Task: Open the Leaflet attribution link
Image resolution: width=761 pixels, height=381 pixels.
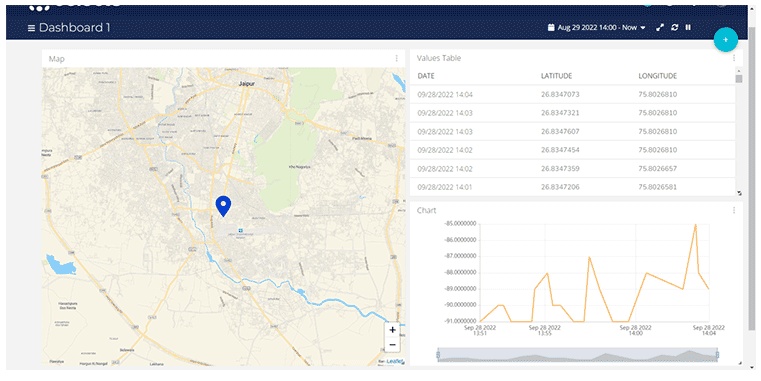Action: [x=395, y=362]
